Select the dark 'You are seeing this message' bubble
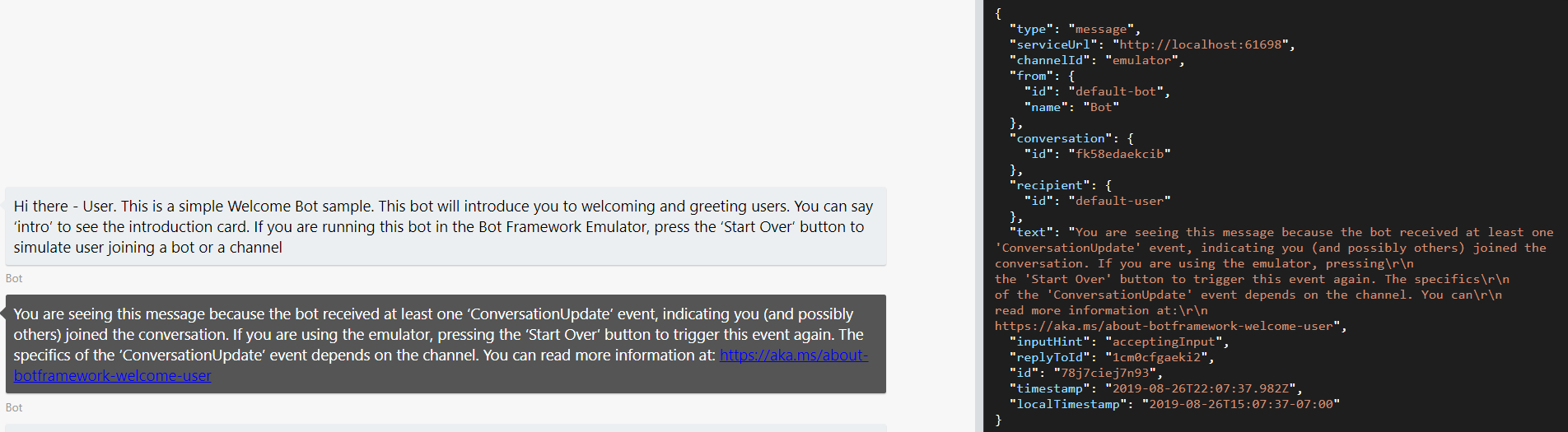 (445, 344)
